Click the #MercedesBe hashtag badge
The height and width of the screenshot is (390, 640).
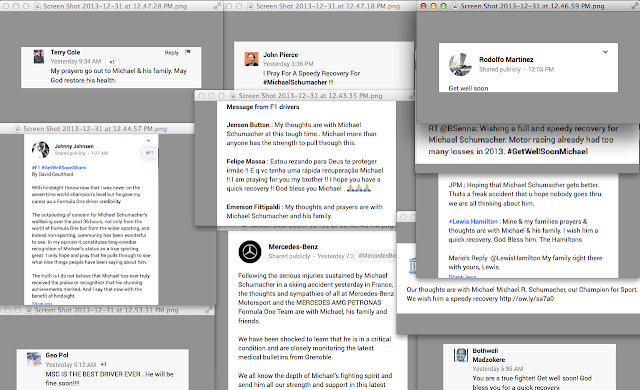tap(376, 256)
